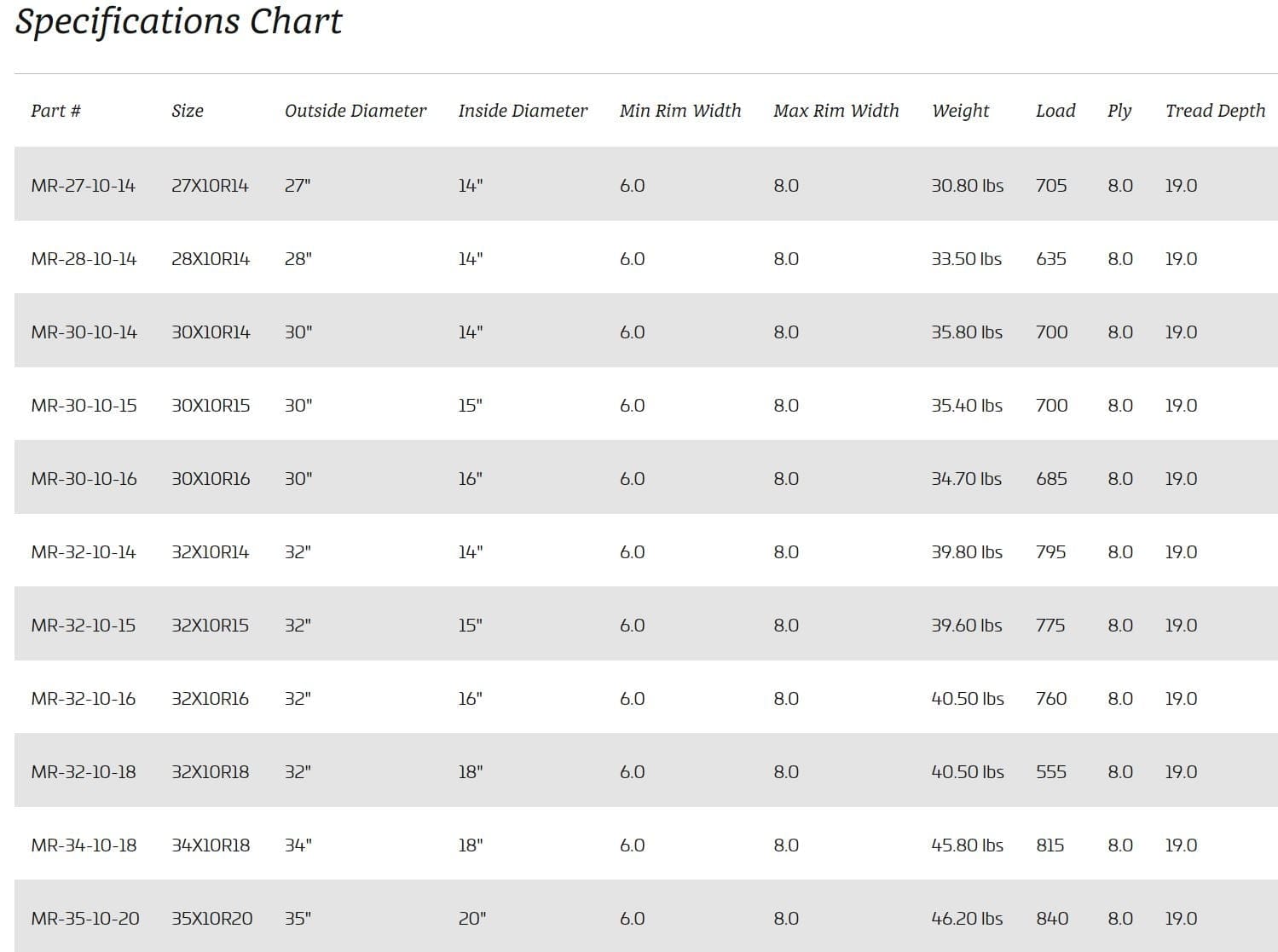Click the Ply column header
1278x952 pixels.
point(1119,111)
